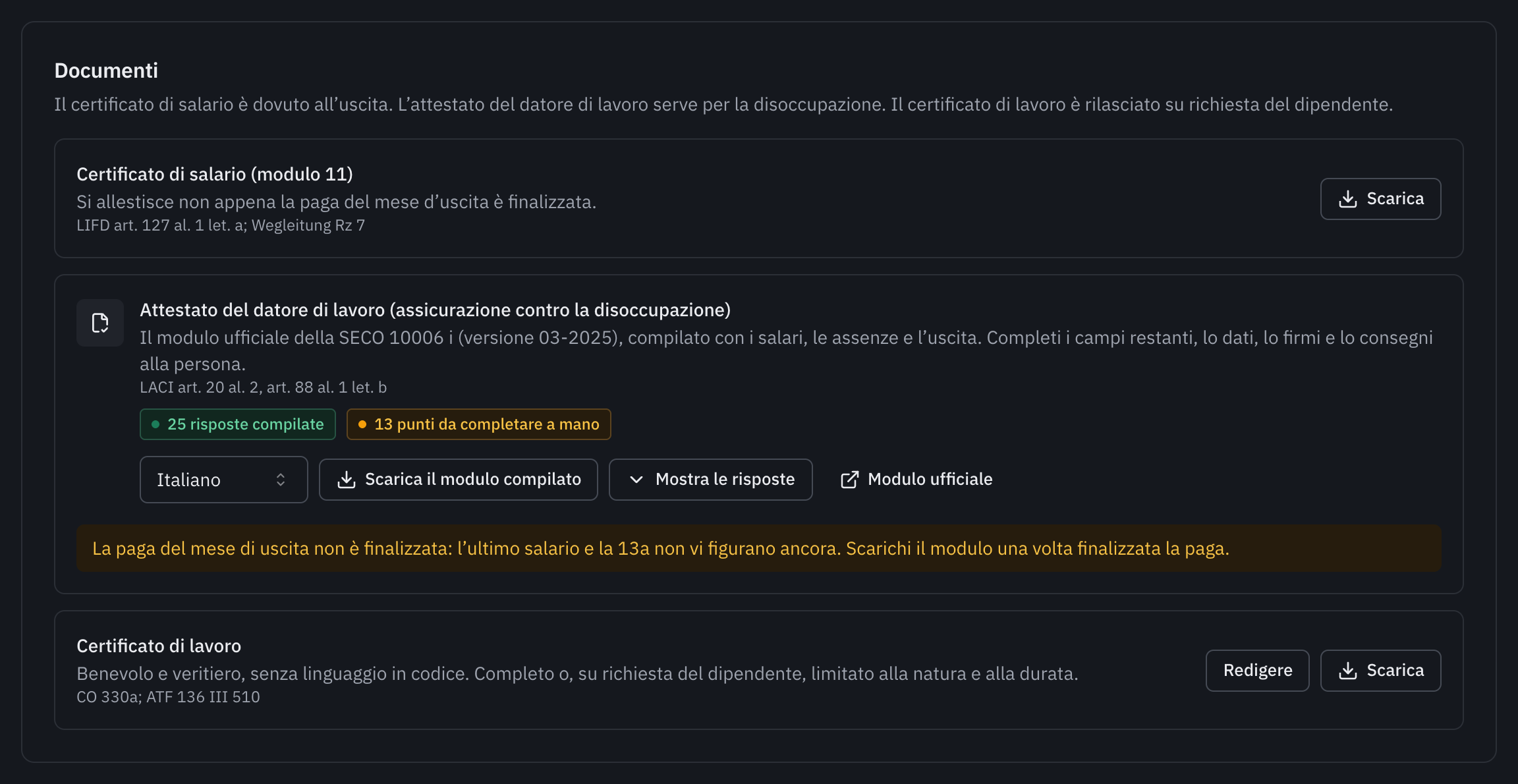Screen dimensions: 1518x784
Task: Click the Documenti section heading
Action: click(106, 70)
